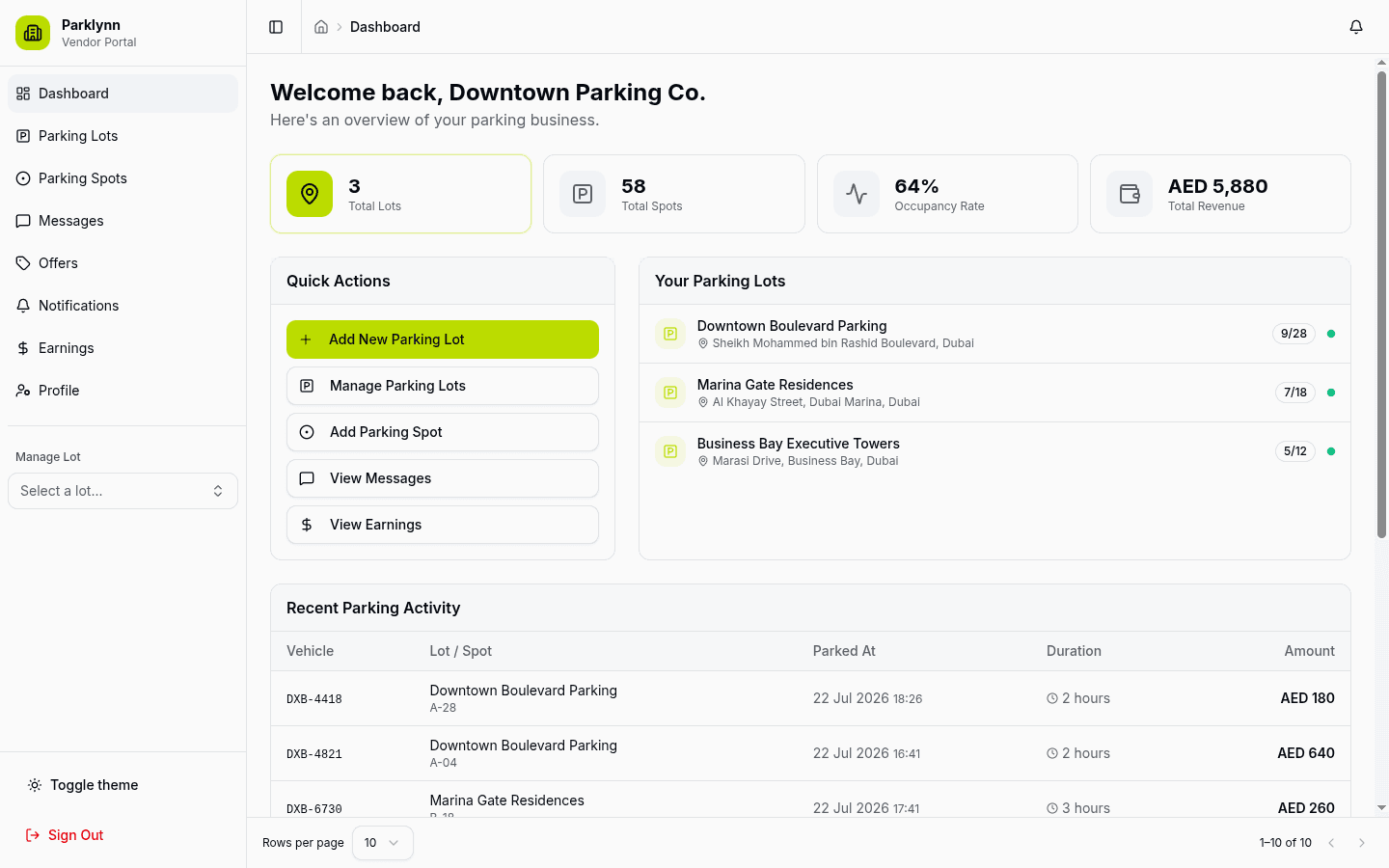
Task: Click View Earnings button
Action: click(x=443, y=525)
